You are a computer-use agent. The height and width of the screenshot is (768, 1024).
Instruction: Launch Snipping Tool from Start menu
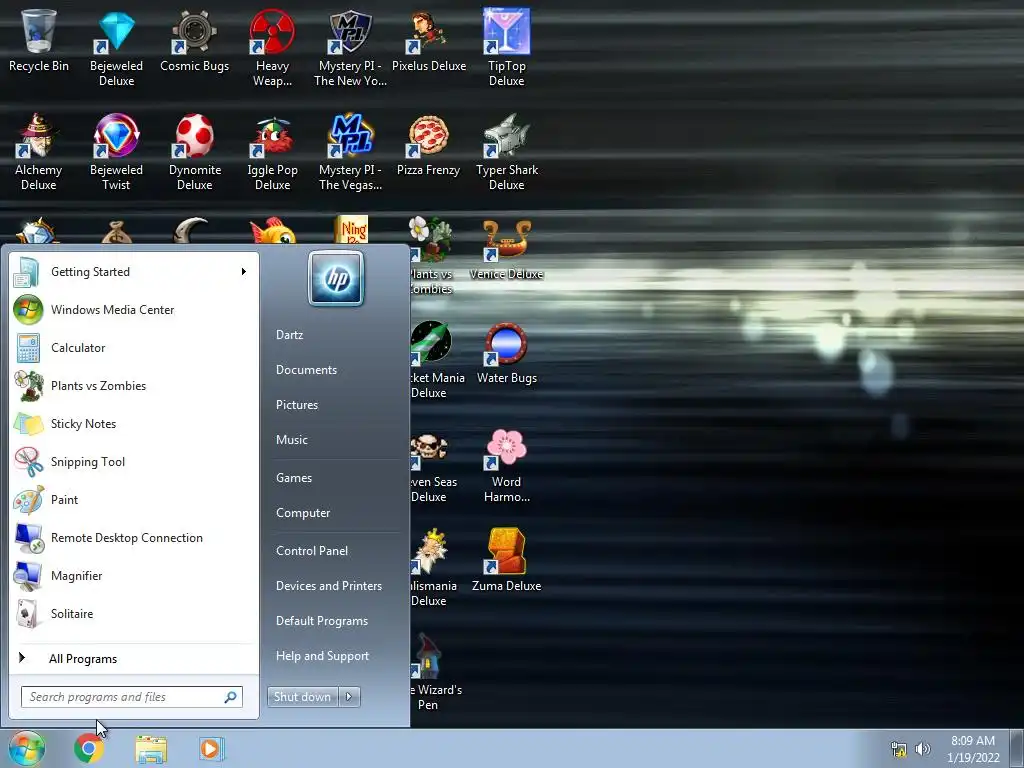tap(134, 462)
